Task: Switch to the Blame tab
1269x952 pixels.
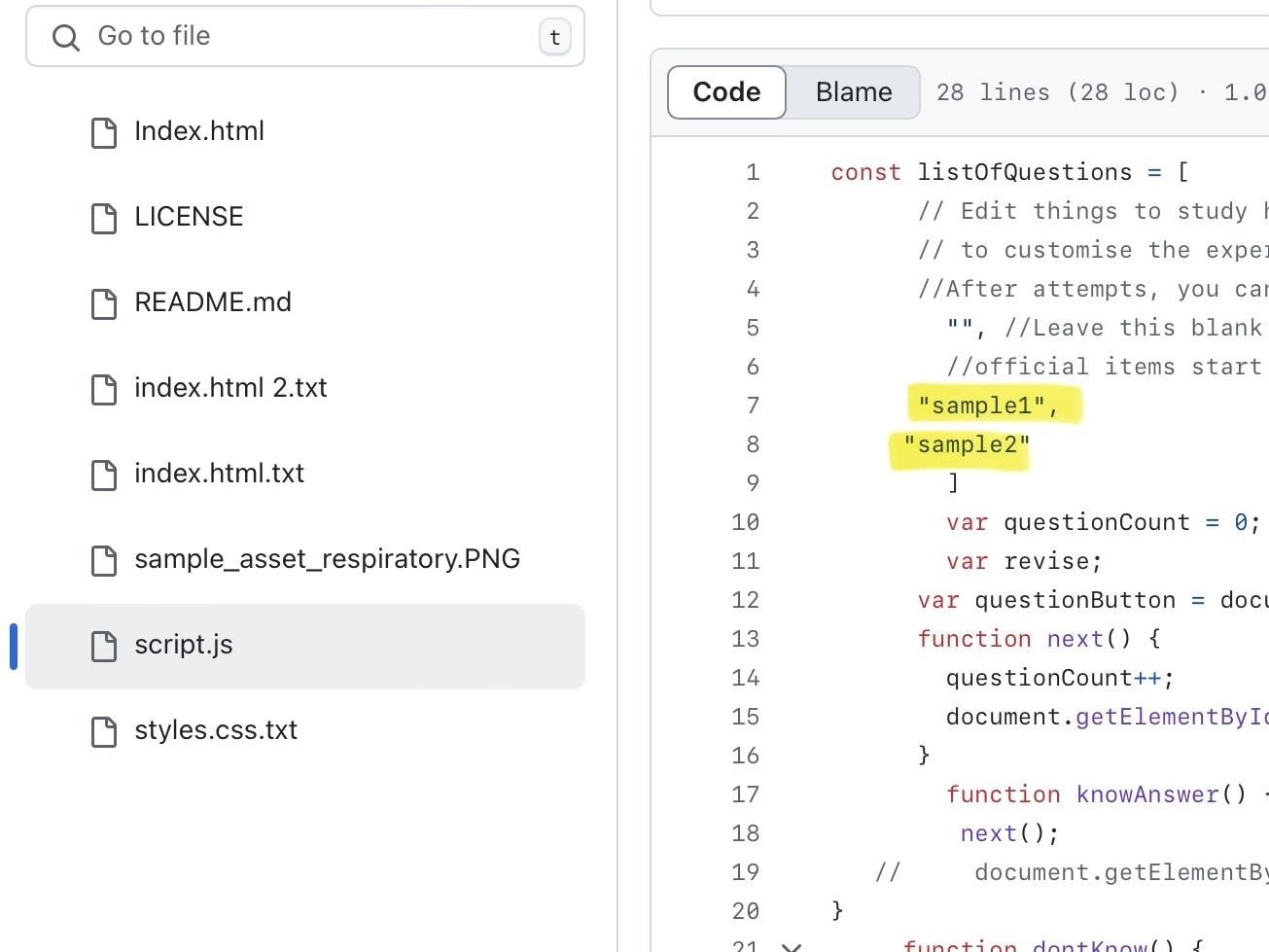Action: point(853,92)
